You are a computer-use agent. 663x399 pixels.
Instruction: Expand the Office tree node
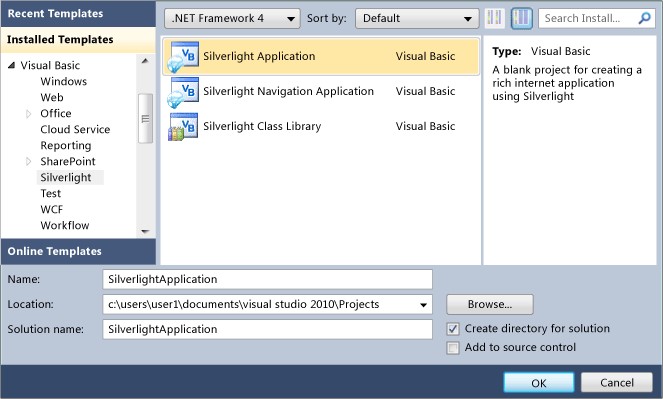point(28,114)
